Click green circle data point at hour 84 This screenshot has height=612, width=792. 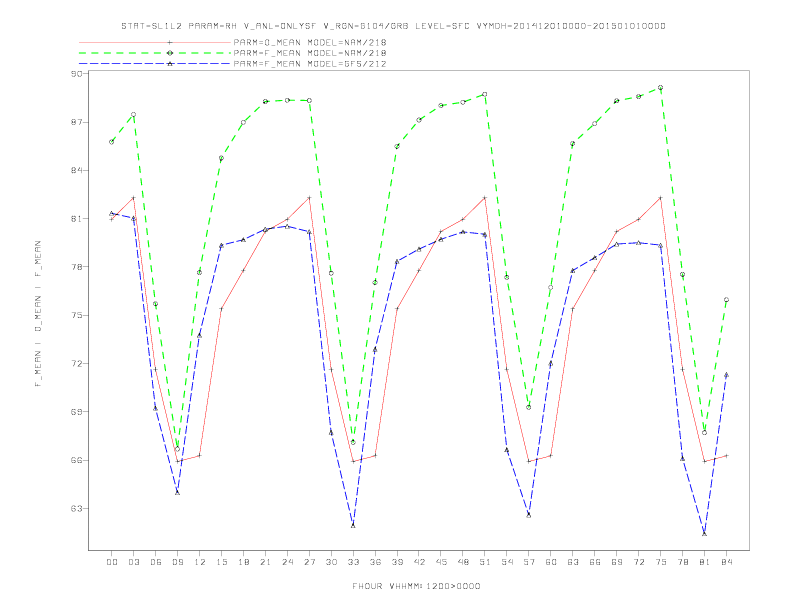click(x=726, y=300)
